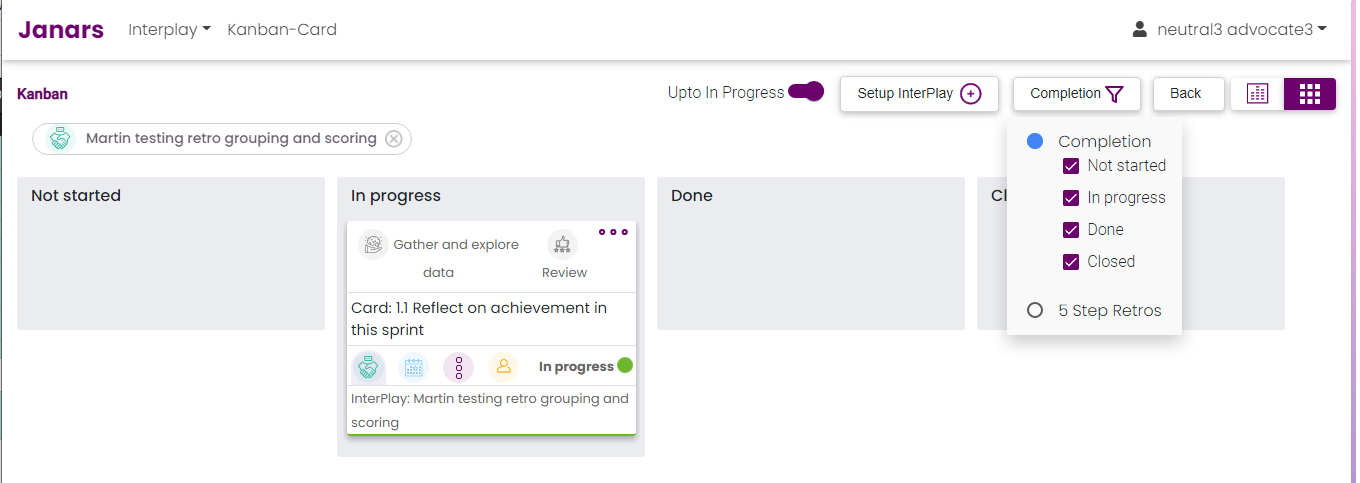Click the Gather and explore data icon
This screenshot has width=1360, height=483.
click(373, 244)
